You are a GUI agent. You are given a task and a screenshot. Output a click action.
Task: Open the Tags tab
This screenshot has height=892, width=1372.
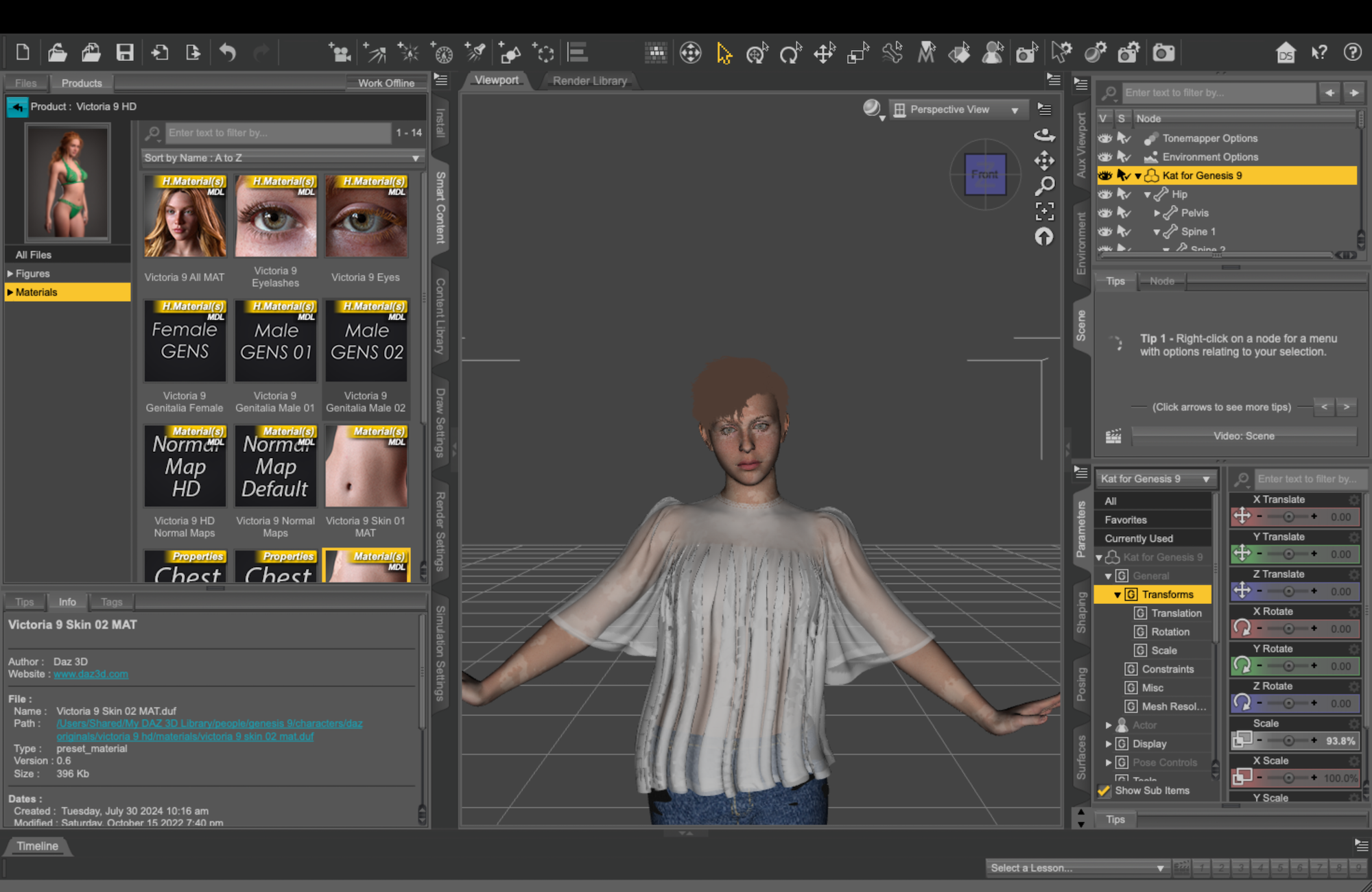pyautogui.click(x=111, y=602)
